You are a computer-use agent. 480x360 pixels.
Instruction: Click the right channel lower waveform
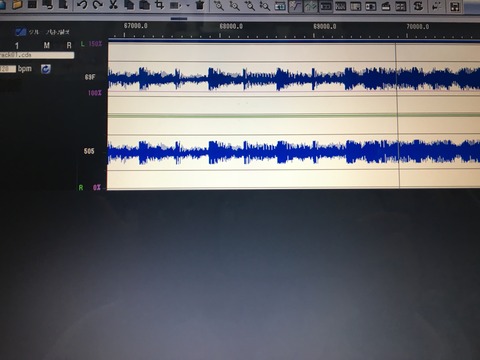click(293, 152)
